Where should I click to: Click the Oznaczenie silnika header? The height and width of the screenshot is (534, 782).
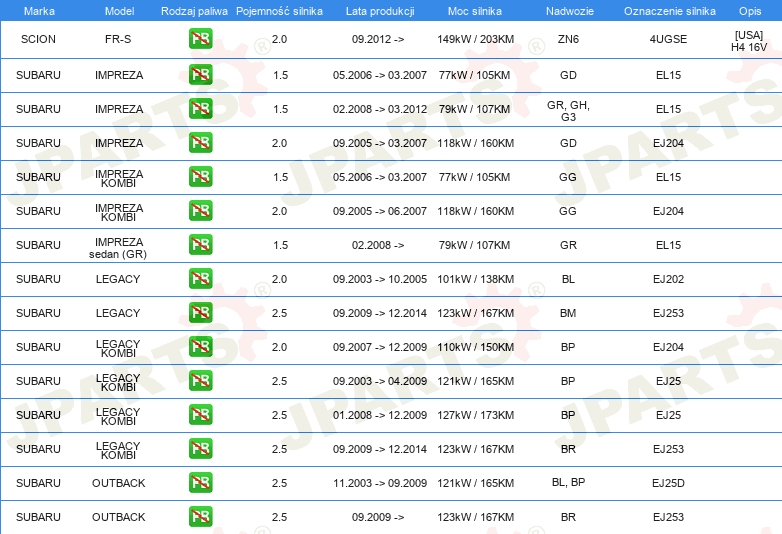(669, 11)
